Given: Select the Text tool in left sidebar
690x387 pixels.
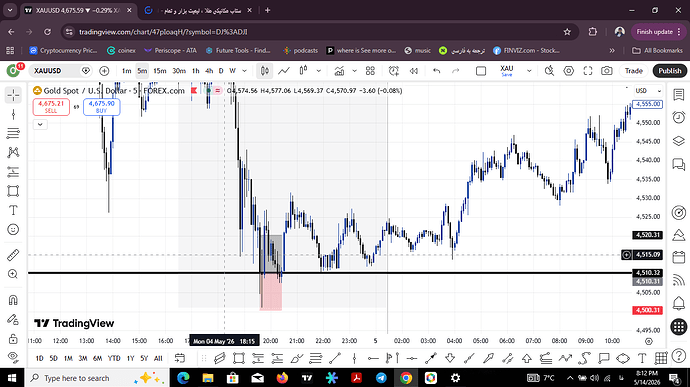Looking at the screenshot, I should tap(13, 210).
